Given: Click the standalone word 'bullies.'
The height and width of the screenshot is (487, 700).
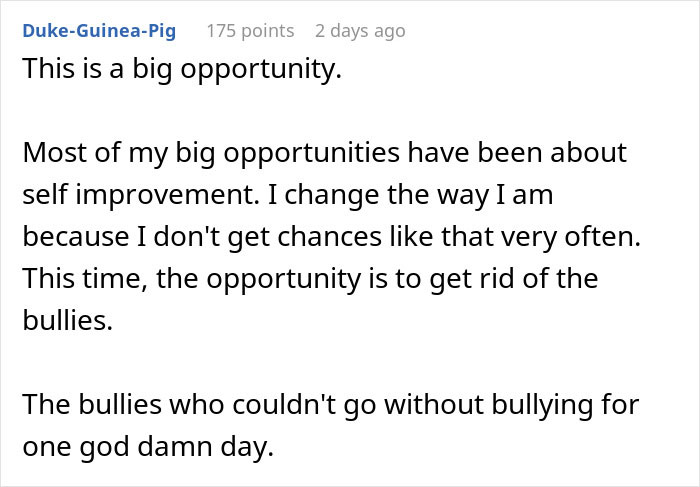Looking at the screenshot, I should [x=67, y=320].
